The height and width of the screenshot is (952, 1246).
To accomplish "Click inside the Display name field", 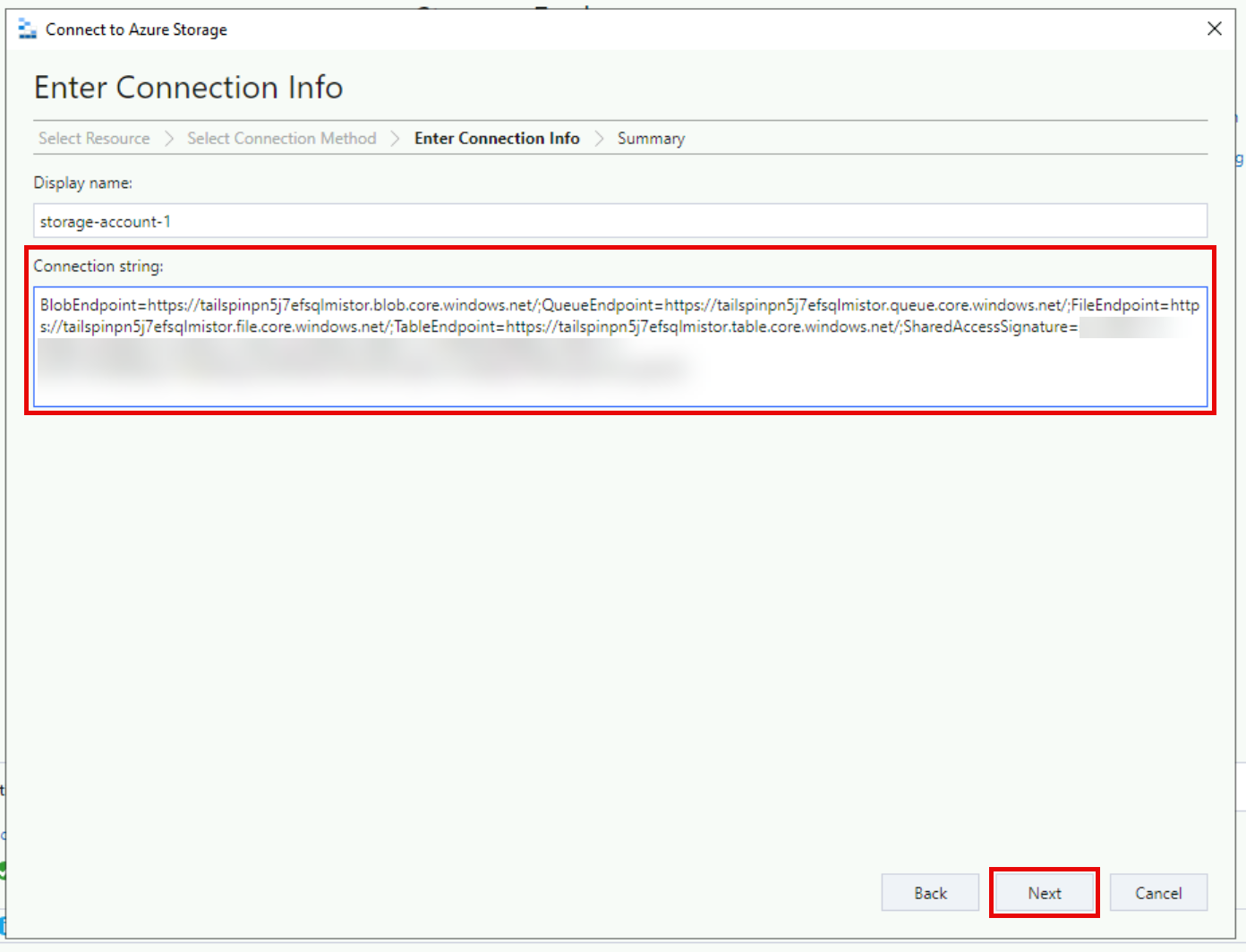I will [x=619, y=221].
